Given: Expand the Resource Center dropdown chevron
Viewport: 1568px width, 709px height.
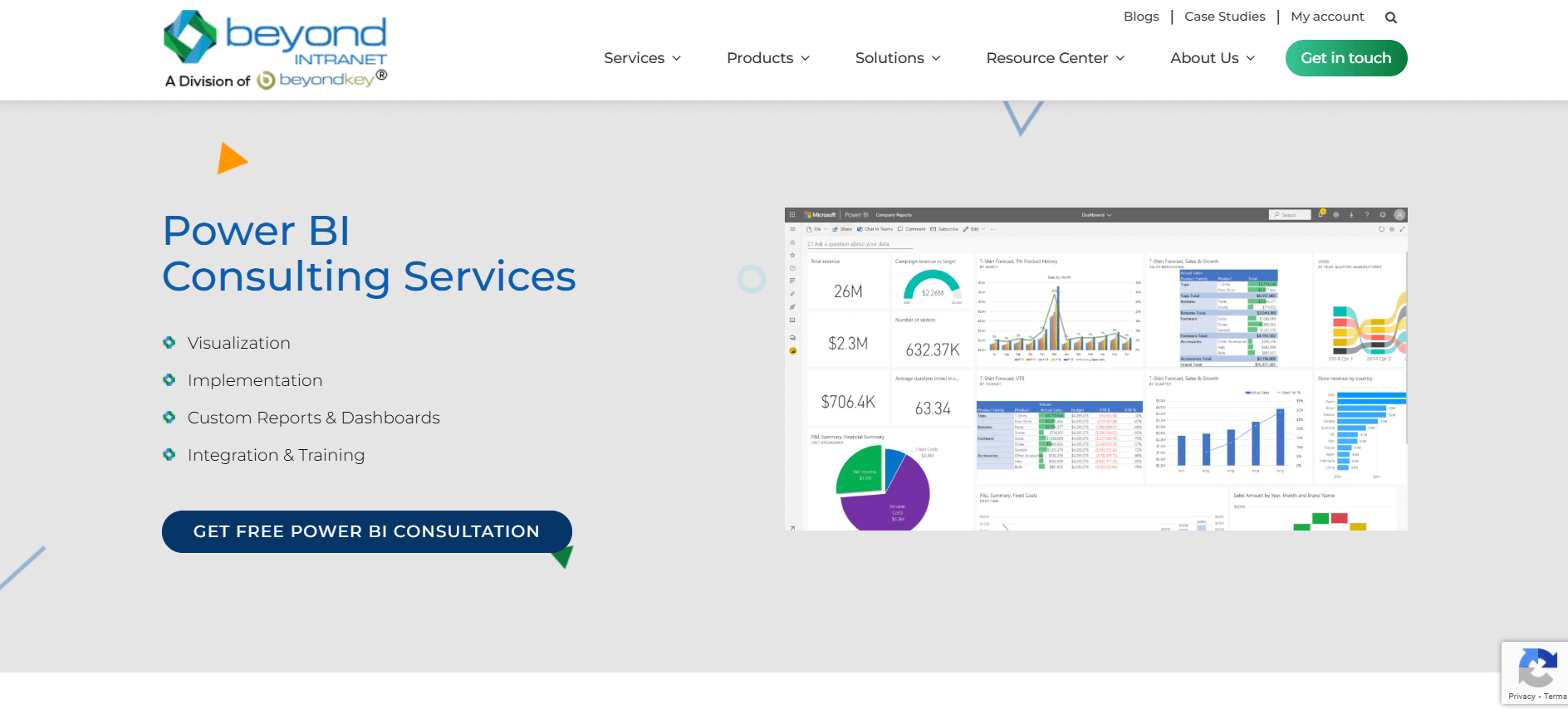Looking at the screenshot, I should click(x=1120, y=58).
